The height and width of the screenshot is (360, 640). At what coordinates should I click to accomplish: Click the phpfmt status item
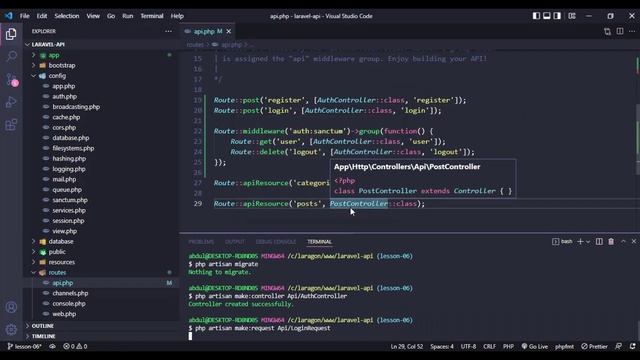click(x=564, y=347)
